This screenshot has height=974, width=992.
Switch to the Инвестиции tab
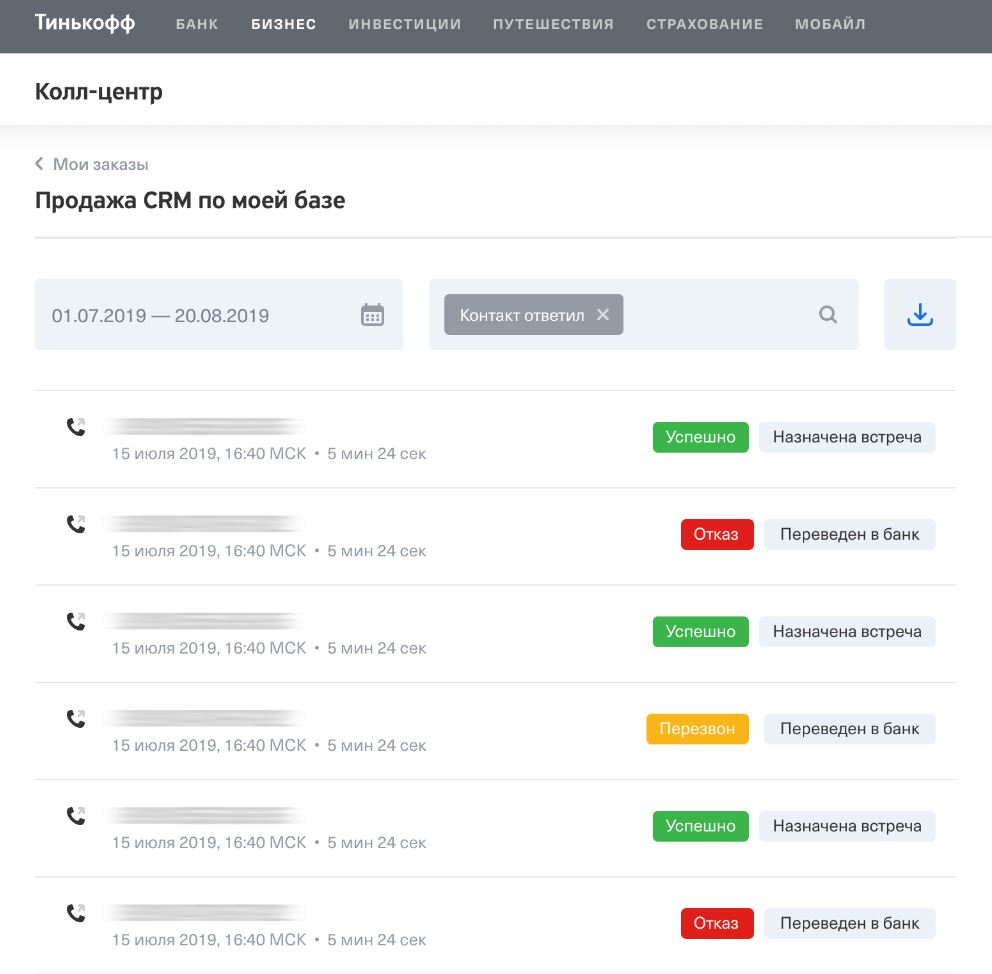click(x=404, y=24)
